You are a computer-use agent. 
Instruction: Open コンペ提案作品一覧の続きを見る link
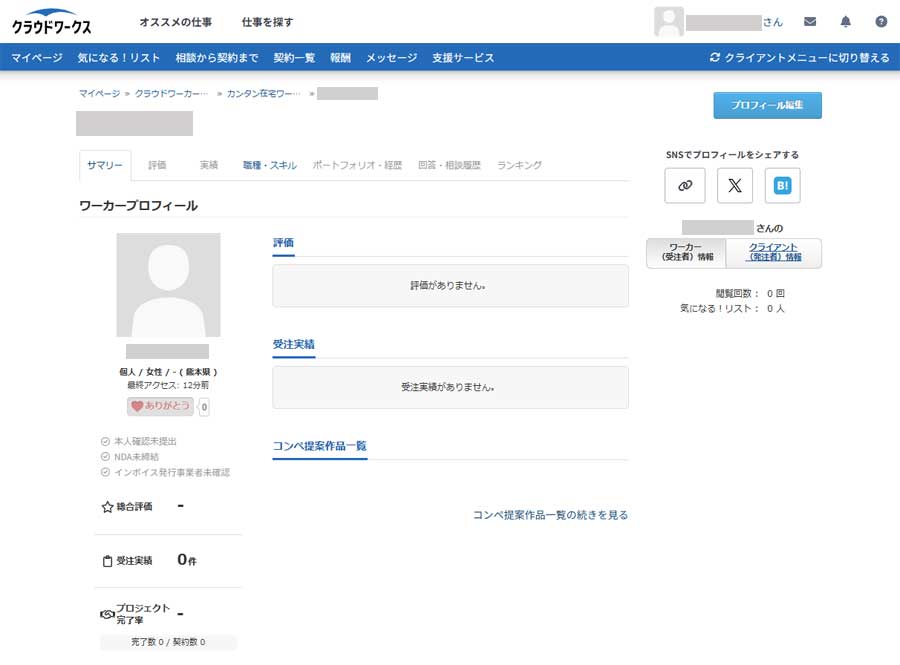[x=550, y=515]
